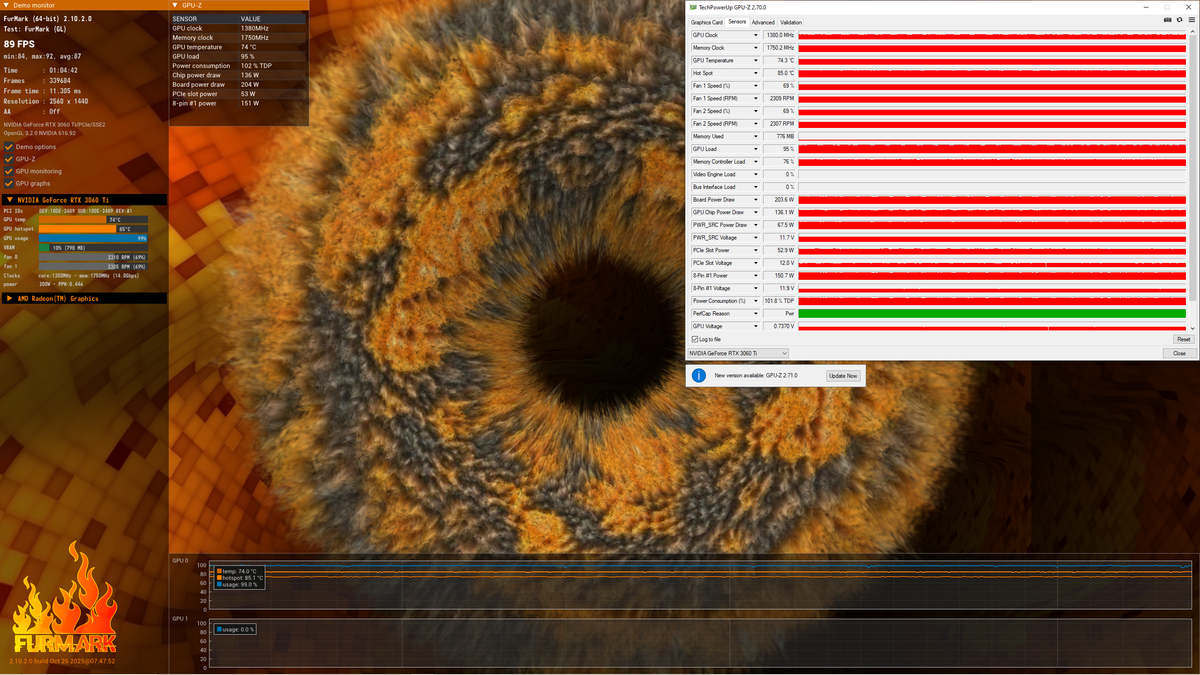The image size is (1200, 675).
Task: Collapse the FurMark GPU-Z sensor overlay header
Action: point(240,5)
